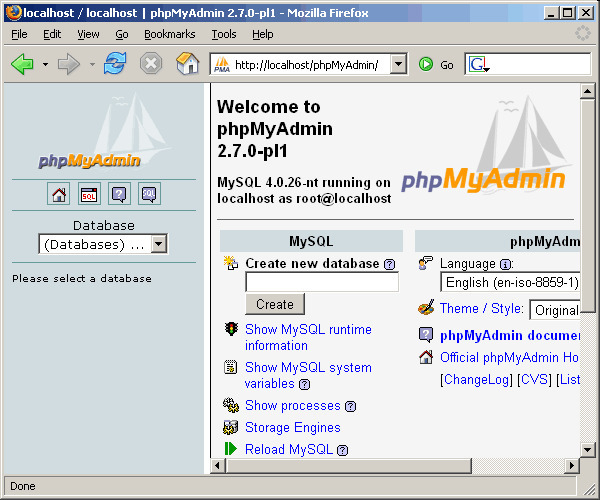Click the browser Reload button

[115, 64]
